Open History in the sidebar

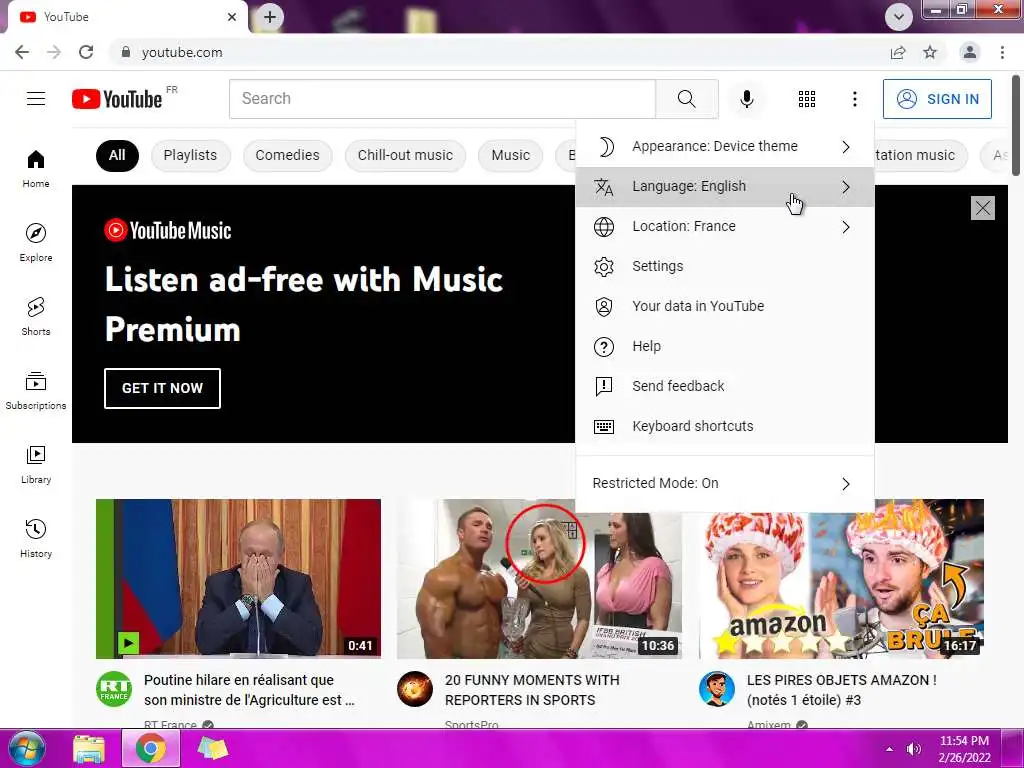(36, 538)
